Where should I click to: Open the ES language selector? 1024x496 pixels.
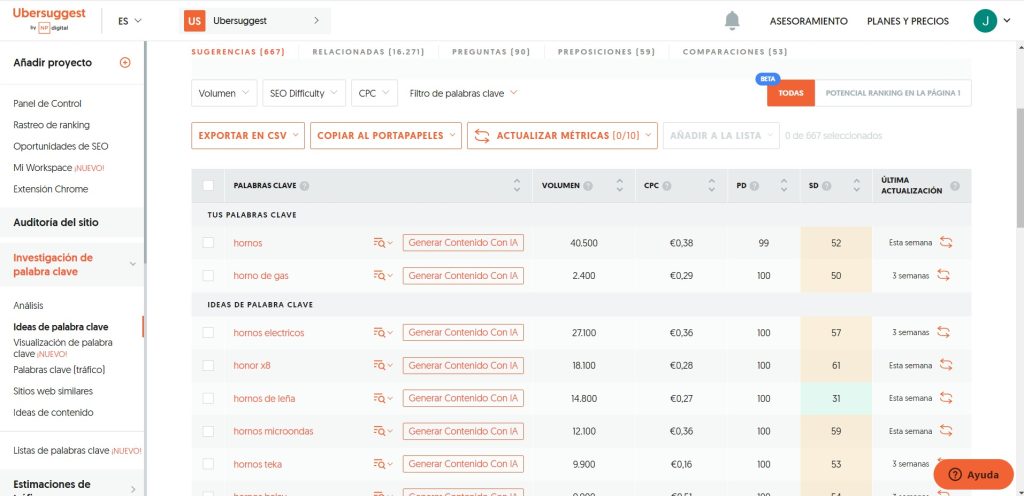point(129,21)
